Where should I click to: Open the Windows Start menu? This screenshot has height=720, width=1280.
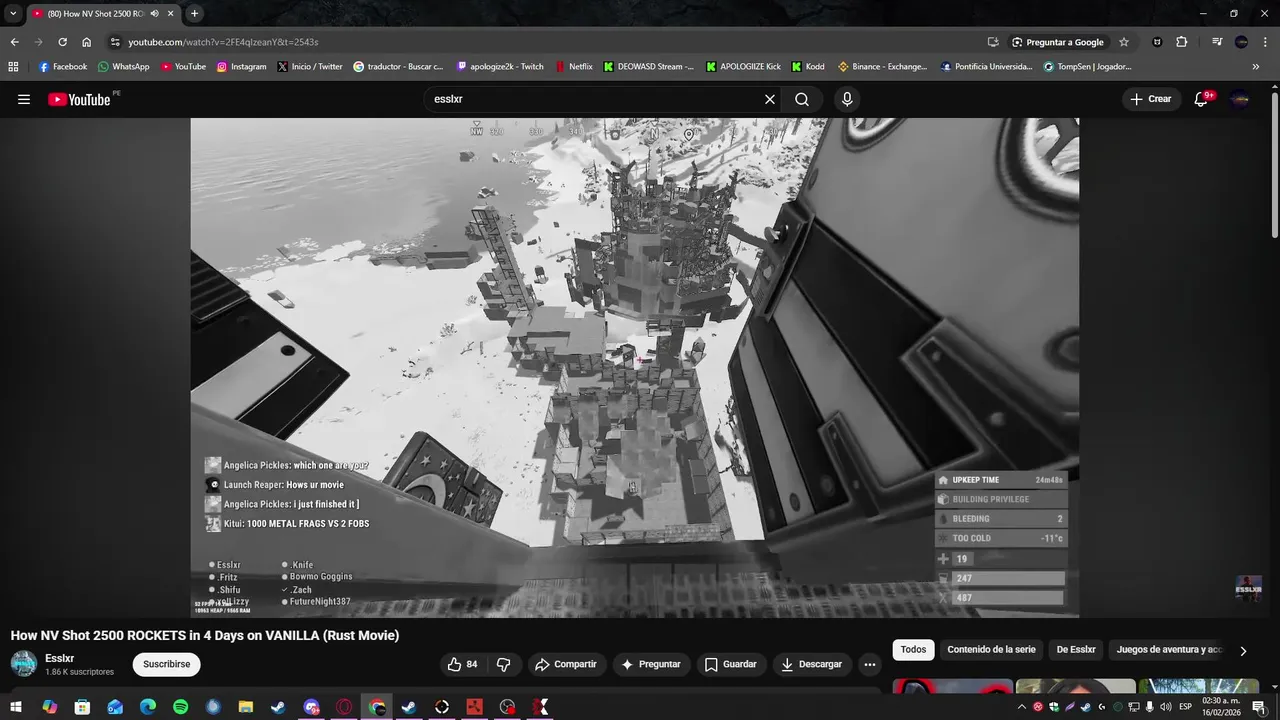pos(16,707)
